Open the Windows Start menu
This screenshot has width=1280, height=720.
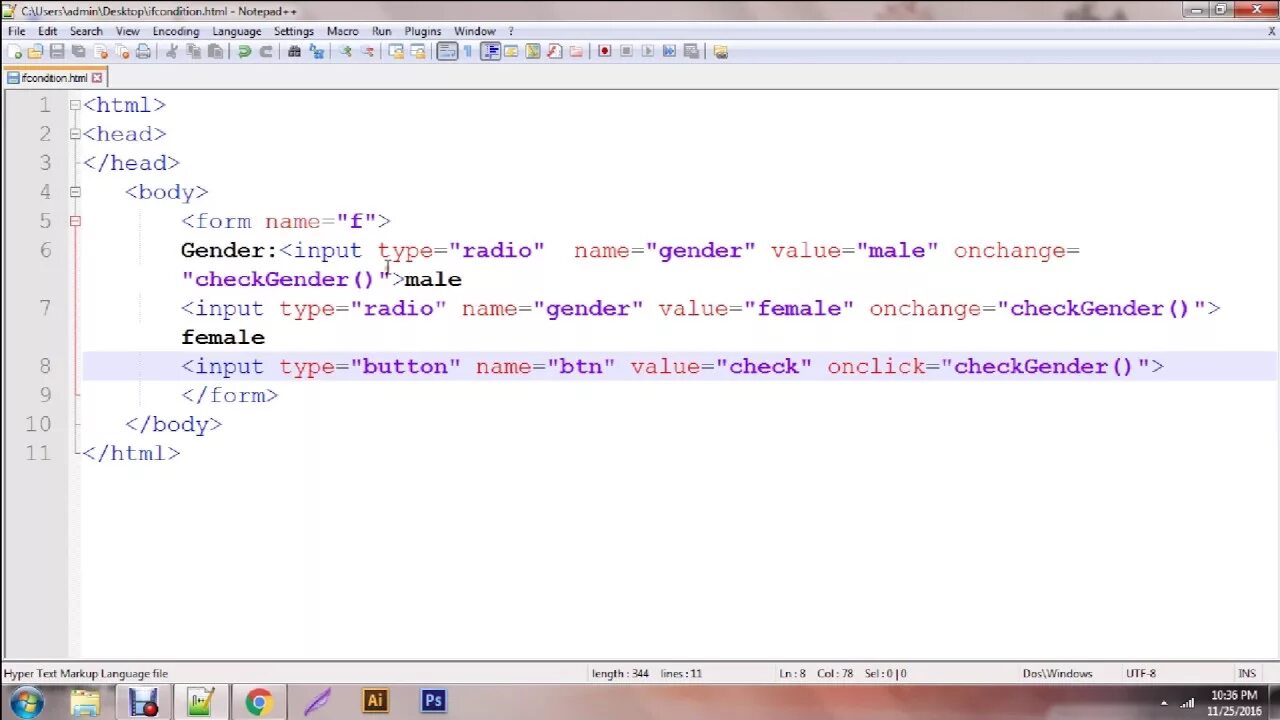pos(26,702)
